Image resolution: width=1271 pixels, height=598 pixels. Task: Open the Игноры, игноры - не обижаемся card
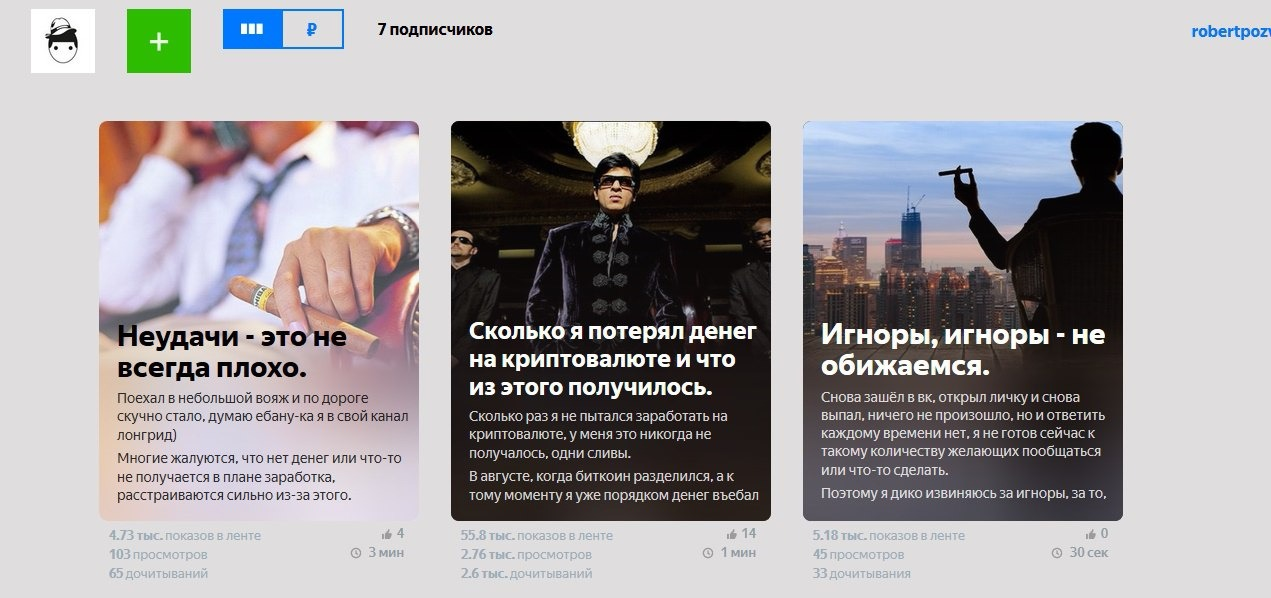pos(963,321)
